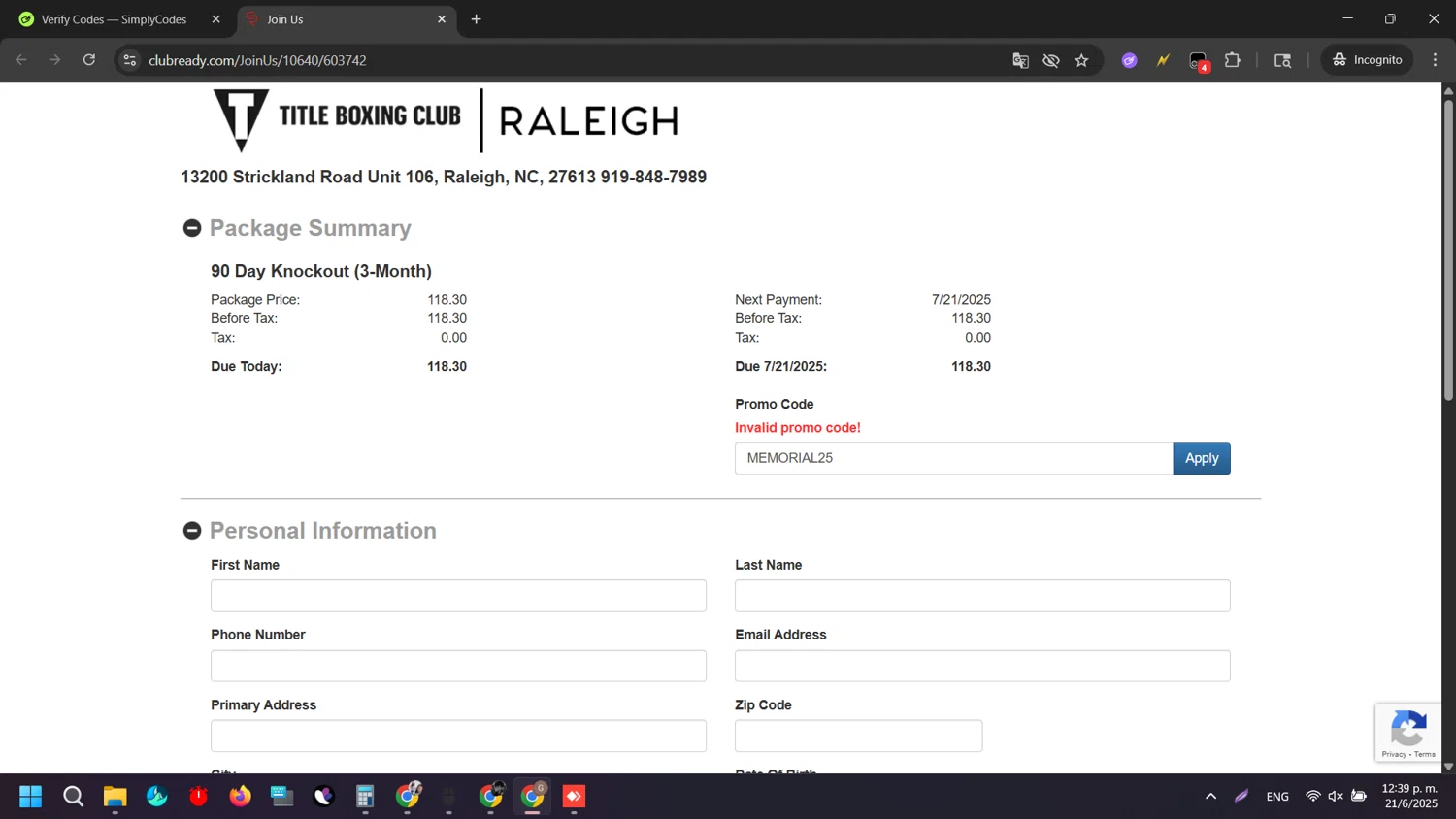Image resolution: width=1456 pixels, height=819 pixels.
Task: View site information icon in address bar
Action: click(130, 60)
